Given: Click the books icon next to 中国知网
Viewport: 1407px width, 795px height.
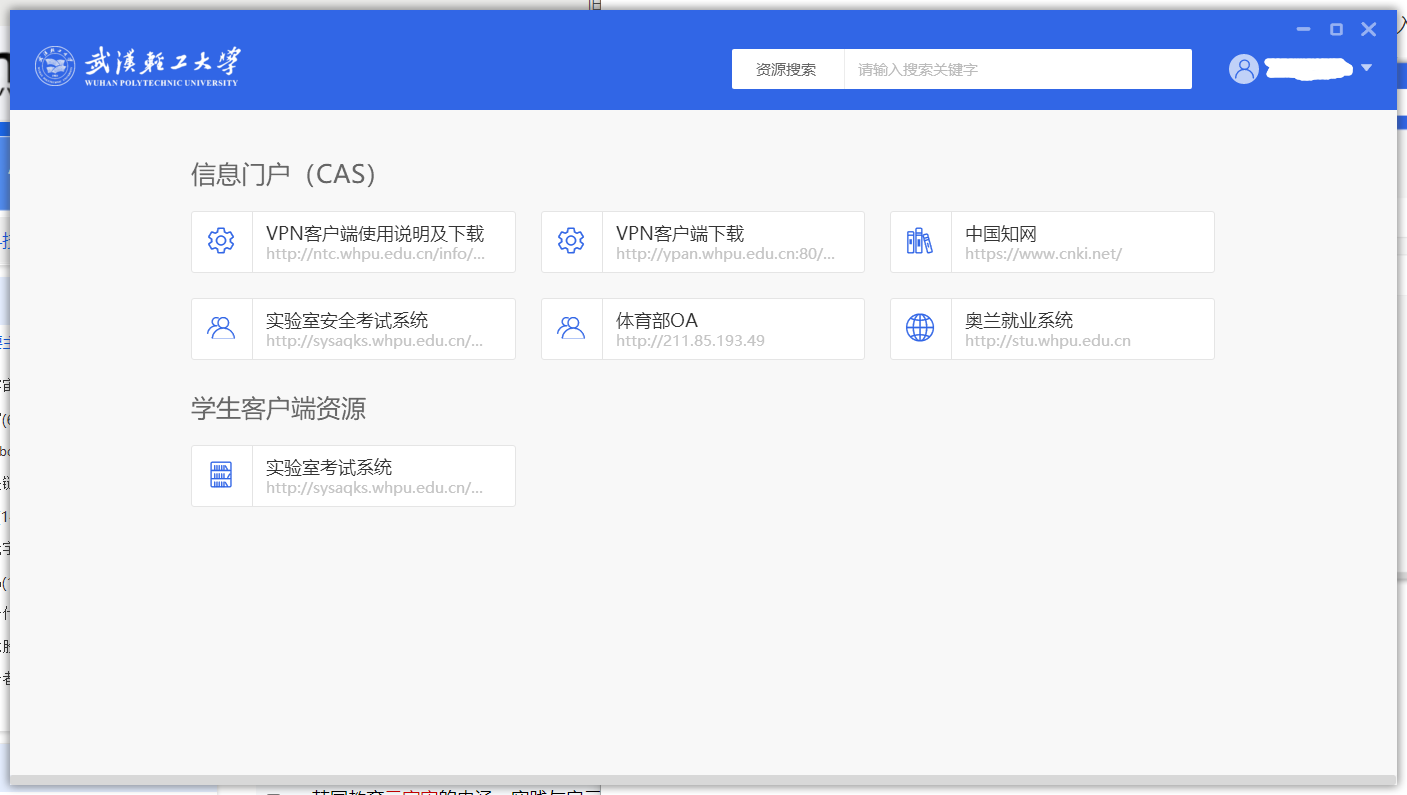Looking at the screenshot, I should (920, 241).
